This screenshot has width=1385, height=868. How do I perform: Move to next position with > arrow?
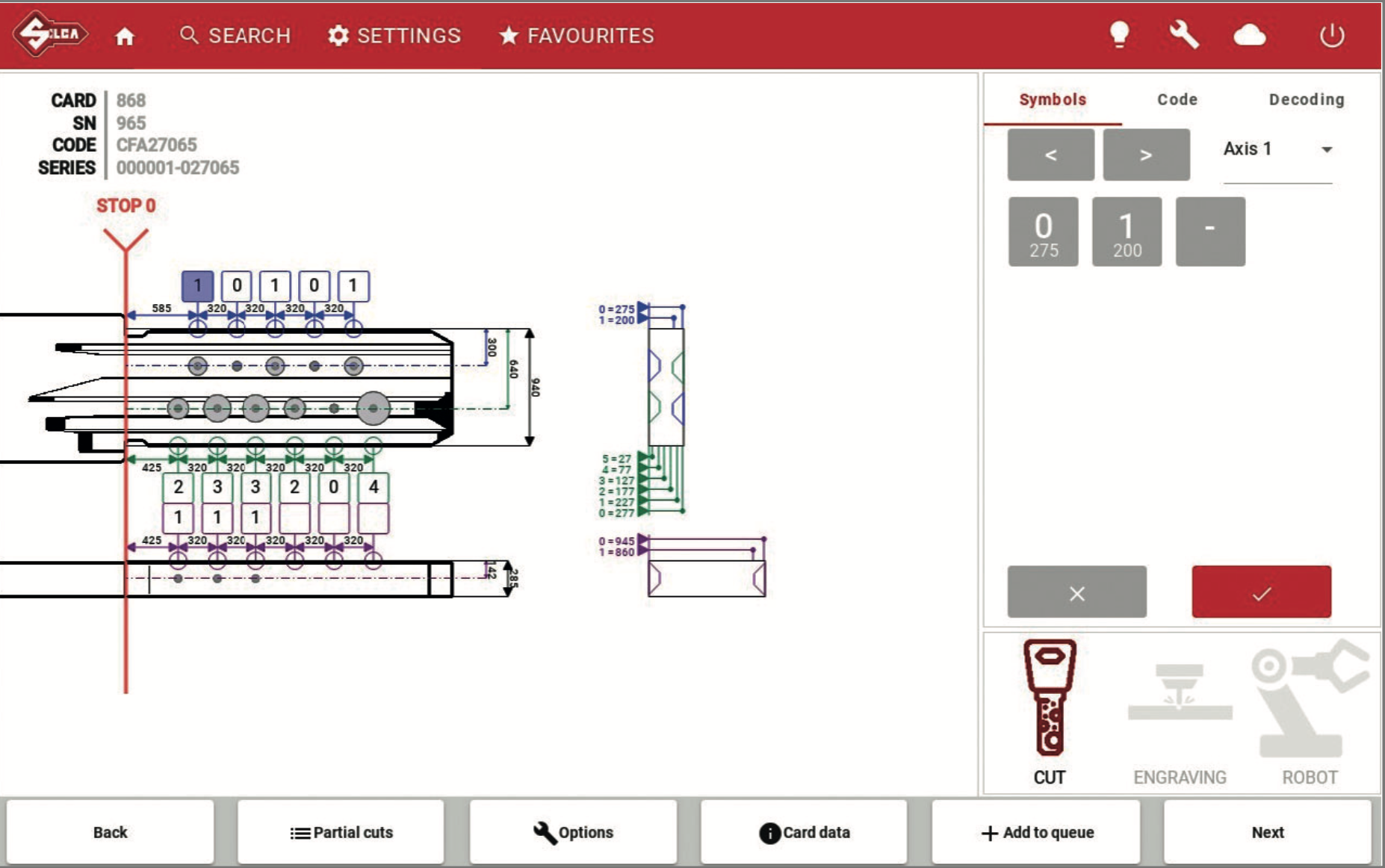pos(1146,155)
